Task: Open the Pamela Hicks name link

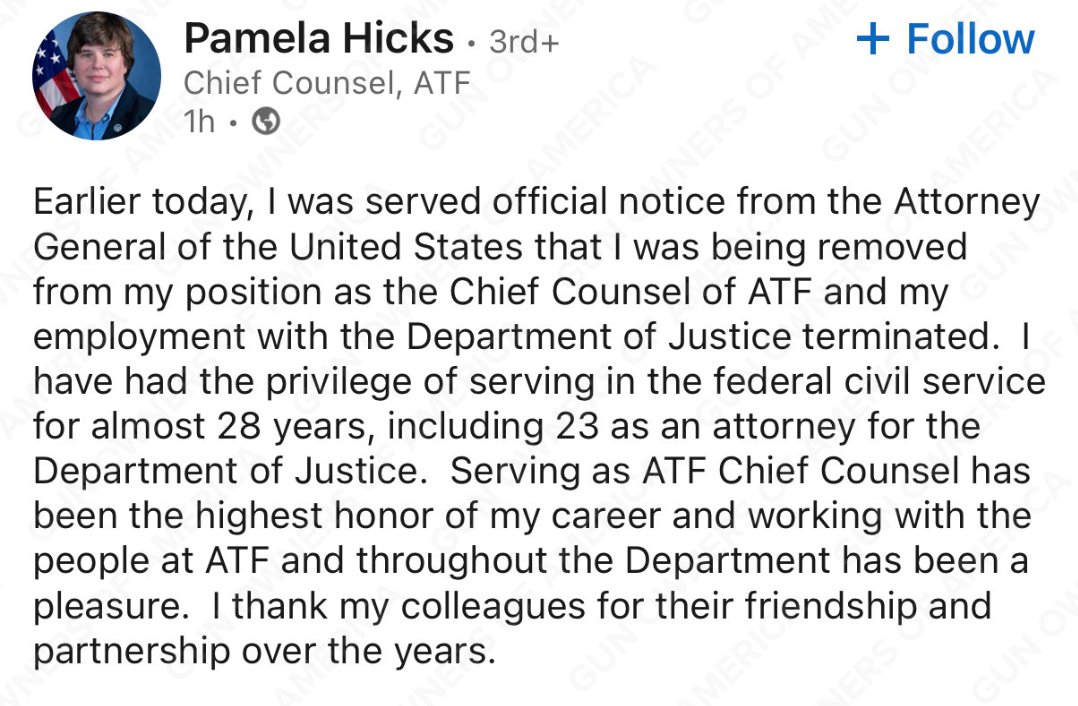Action: click(x=318, y=39)
